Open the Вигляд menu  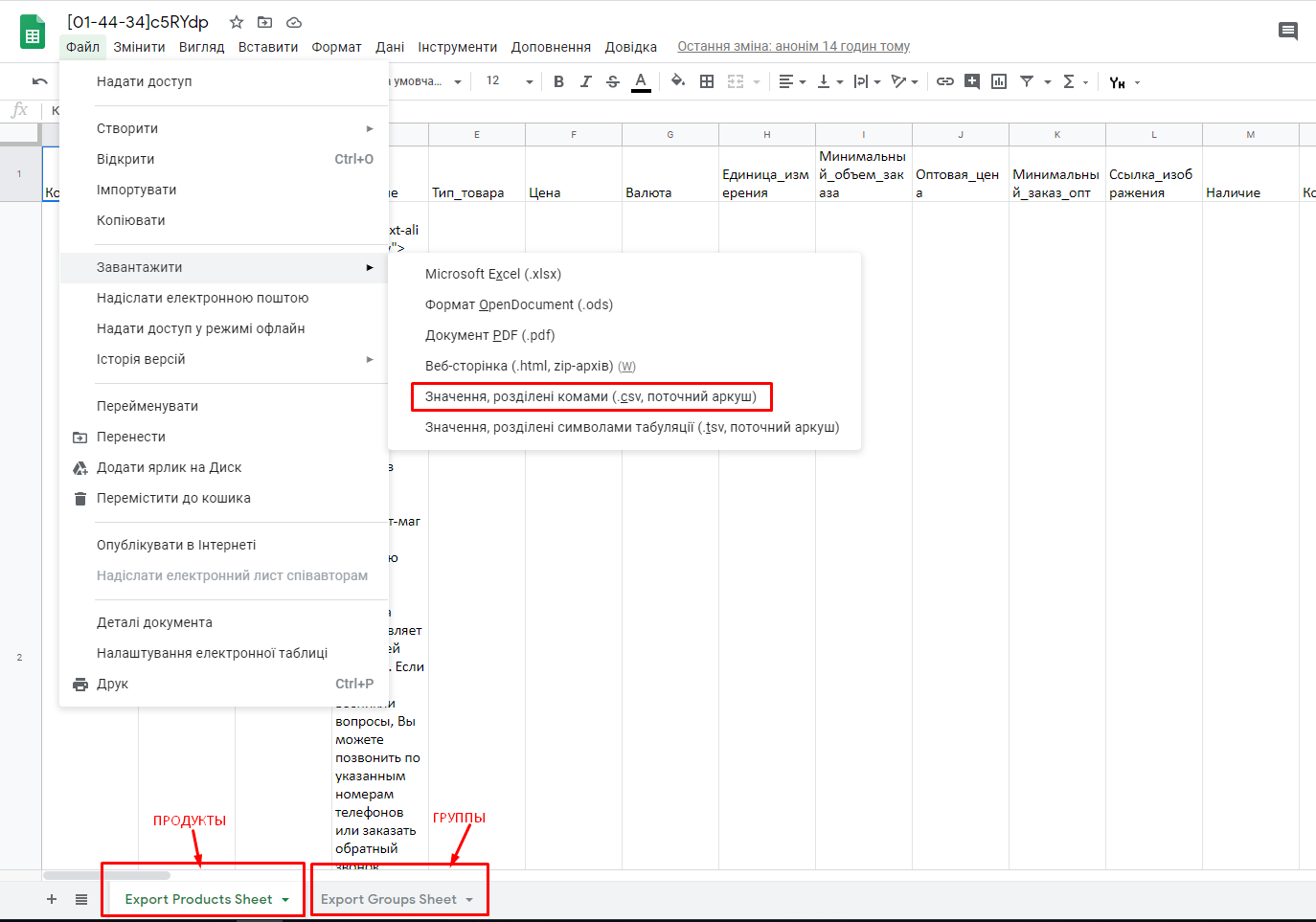tap(202, 47)
